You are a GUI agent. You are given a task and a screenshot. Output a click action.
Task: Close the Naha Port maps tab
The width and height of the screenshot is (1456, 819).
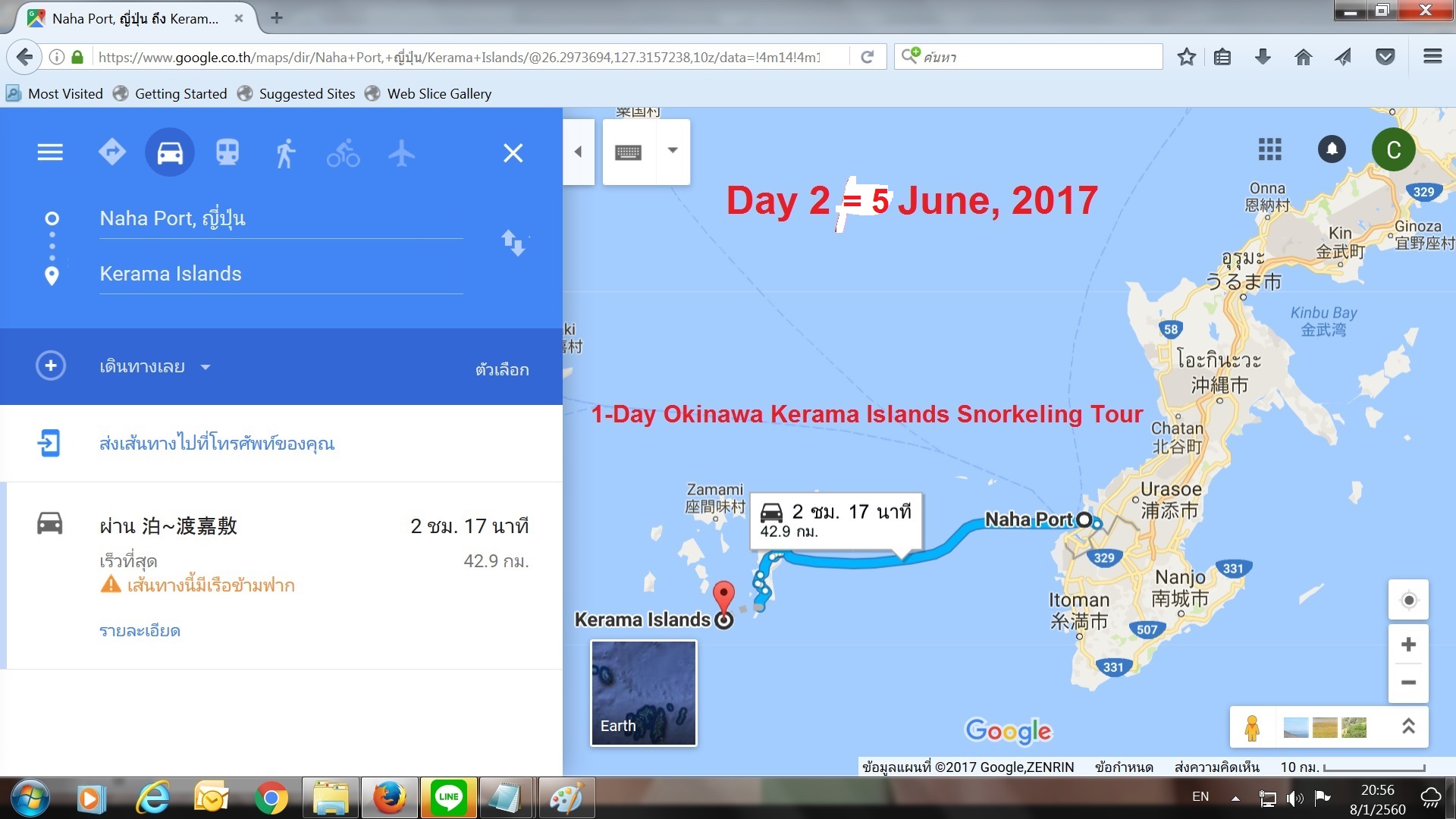click(238, 18)
